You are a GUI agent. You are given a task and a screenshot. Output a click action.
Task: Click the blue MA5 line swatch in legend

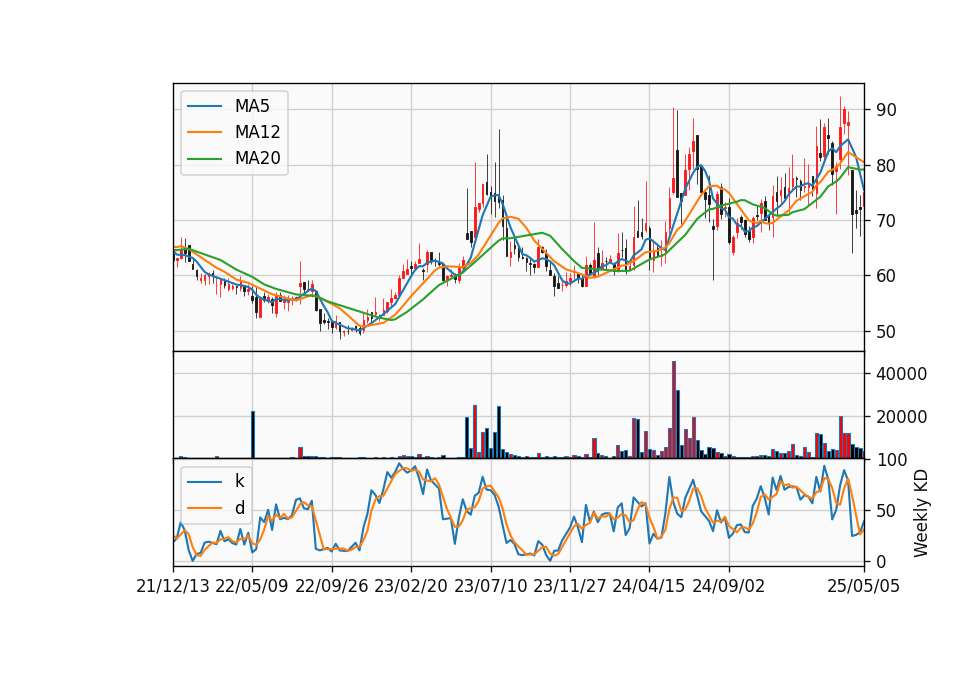(204, 106)
